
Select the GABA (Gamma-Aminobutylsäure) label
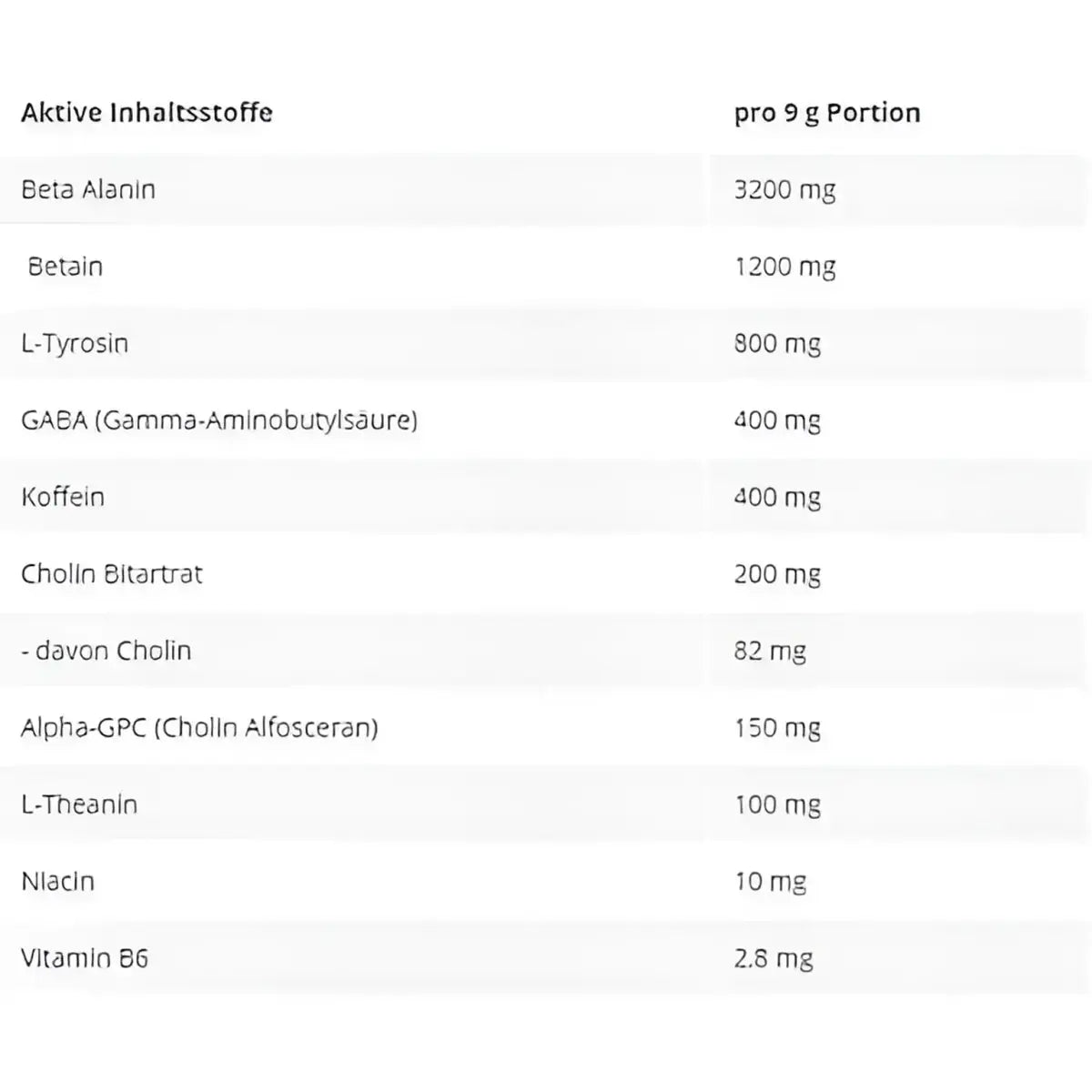[x=219, y=420]
